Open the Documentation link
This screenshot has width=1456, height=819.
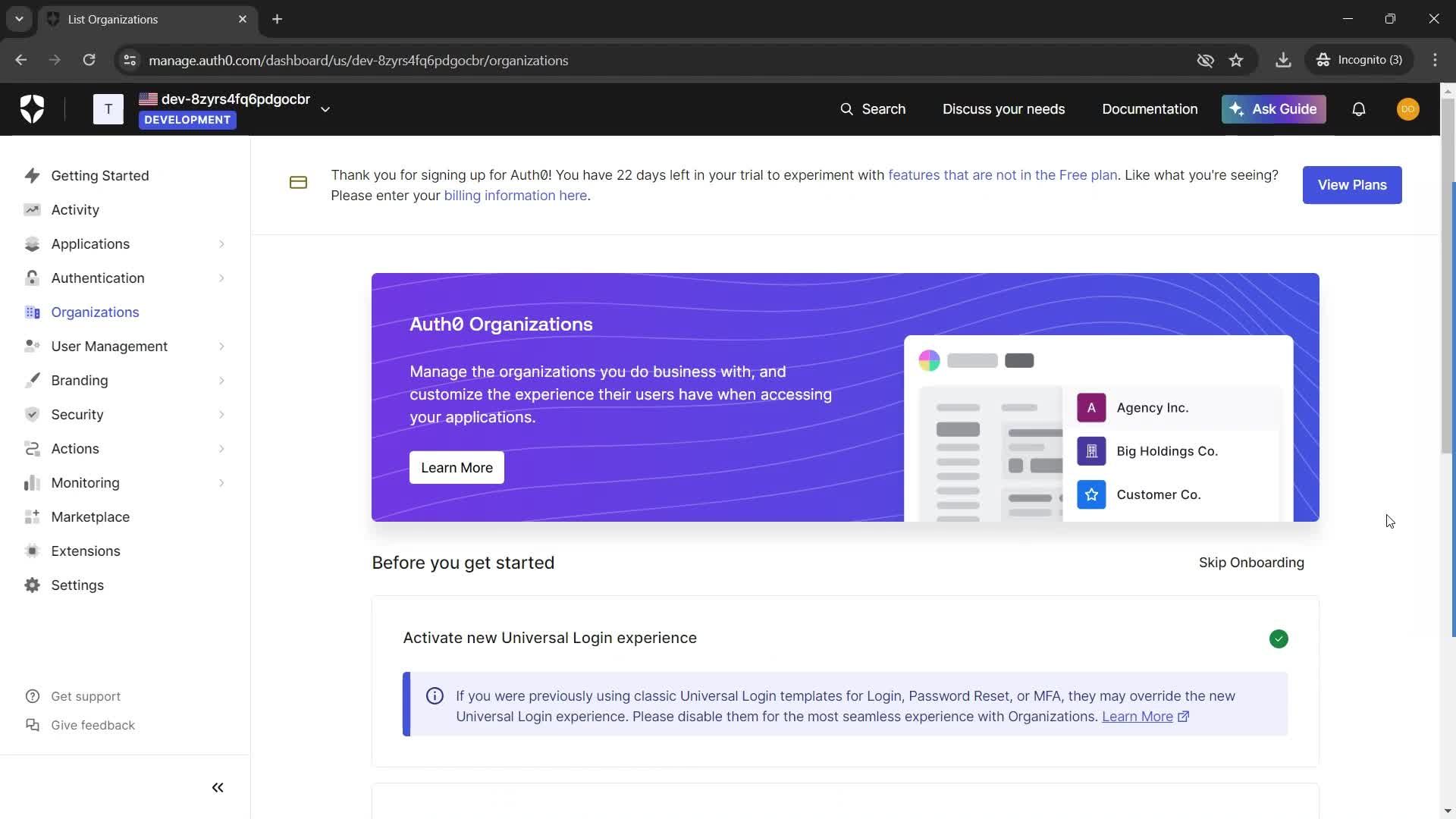[x=1150, y=109]
